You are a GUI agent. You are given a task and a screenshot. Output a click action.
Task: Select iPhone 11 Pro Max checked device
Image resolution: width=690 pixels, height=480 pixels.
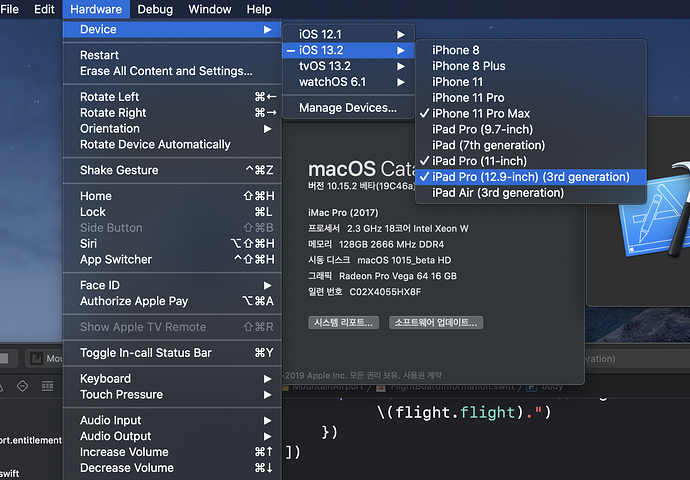point(482,113)
